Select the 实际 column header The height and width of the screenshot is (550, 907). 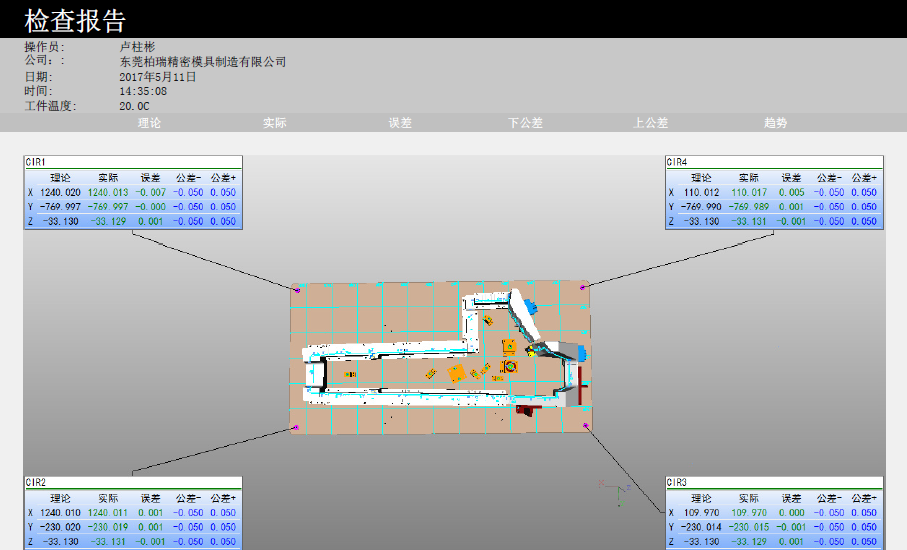coord(275,123)
